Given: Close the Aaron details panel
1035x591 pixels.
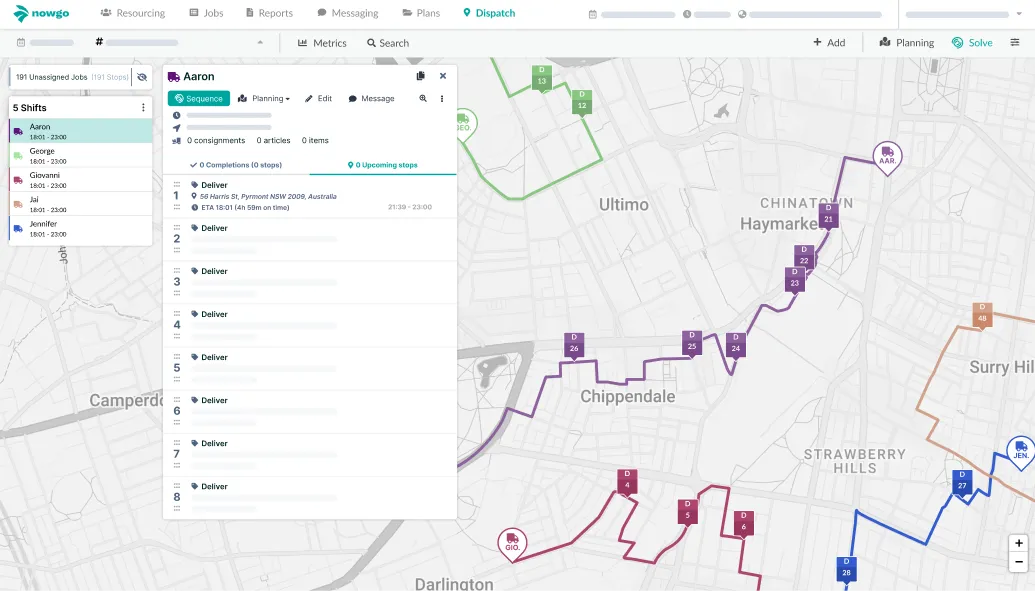Looking at the screenshot, I should tap(443, 76).
